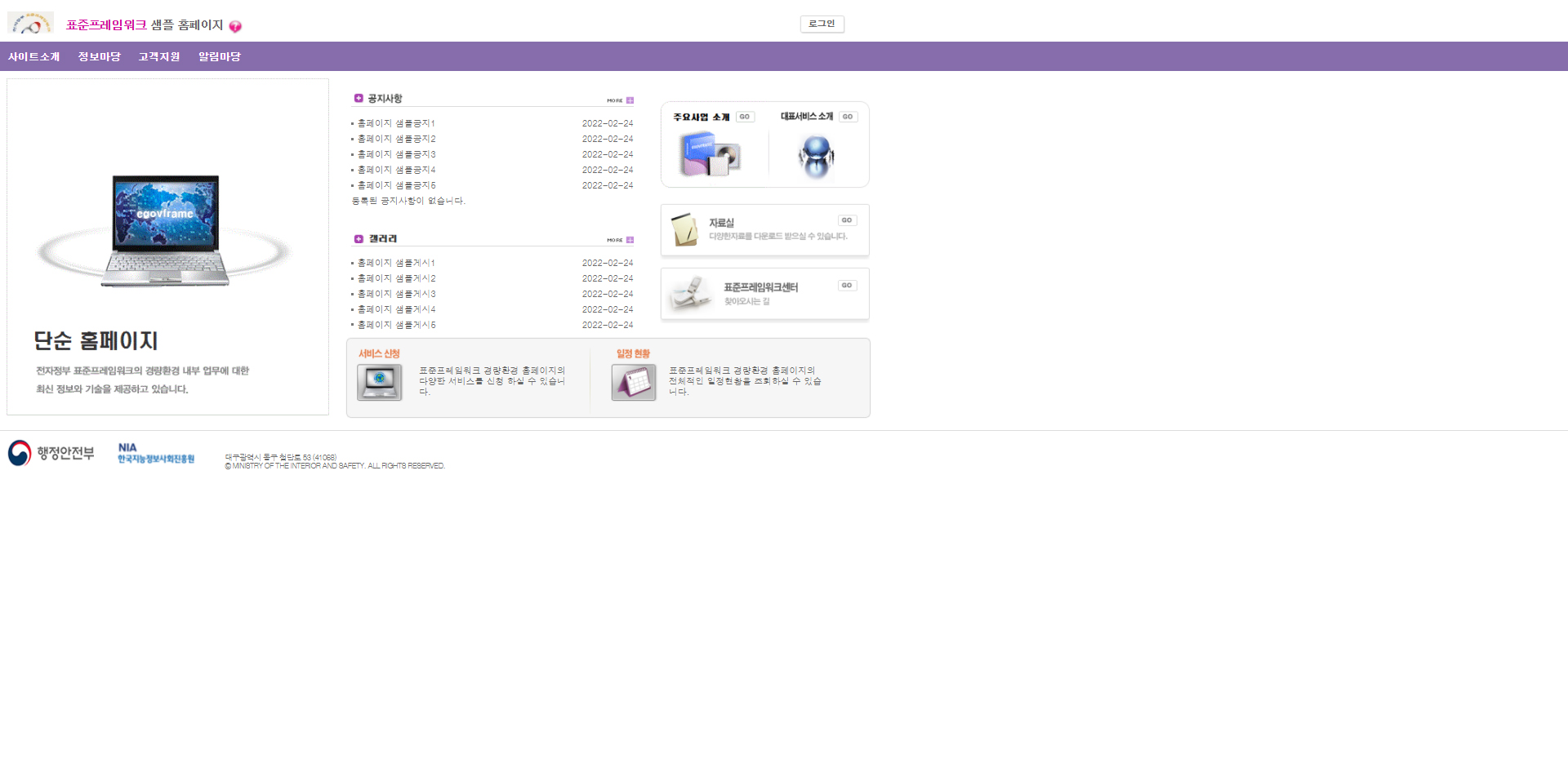The width and height of the screenshot is (1568, 768).
Task: Expand 공지사항 list with MORE plus
Action: pos(630,100)
